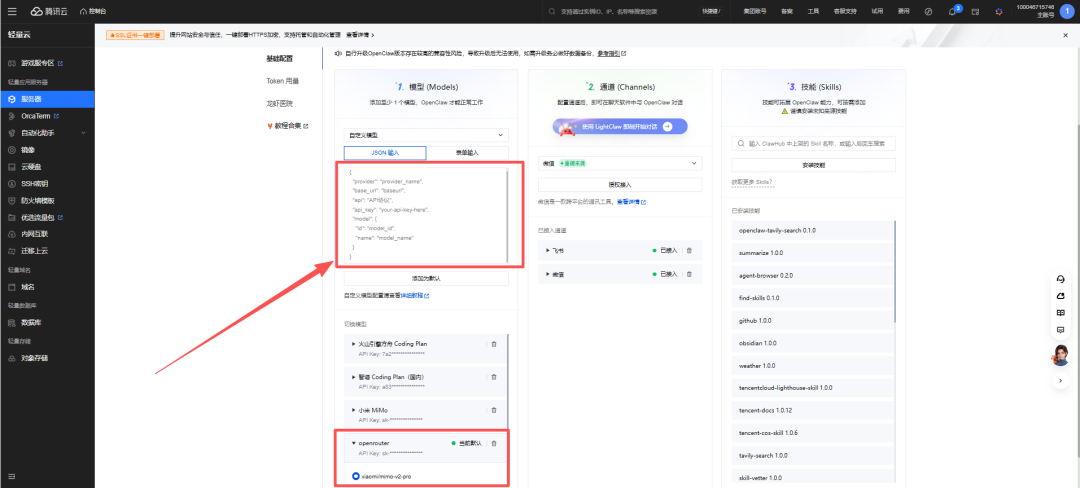Screen dimensions: 1080x488
Task: Switch to JSON 输入 mode
Action: [385, 153]
